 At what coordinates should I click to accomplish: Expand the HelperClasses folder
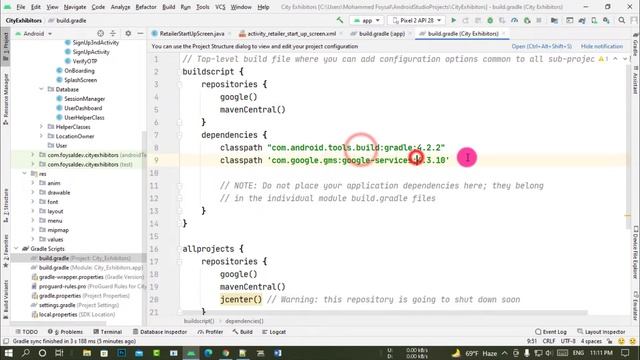coord(41,127)
